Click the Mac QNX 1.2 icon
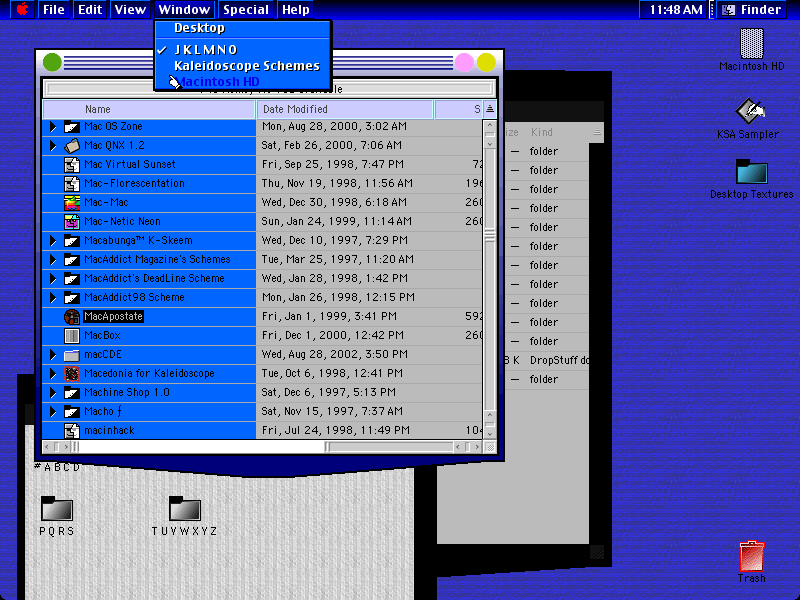The image size is (800, 600). [72, 145]
